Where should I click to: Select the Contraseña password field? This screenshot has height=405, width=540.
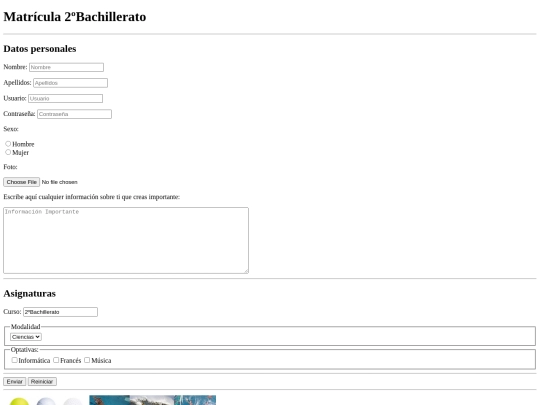[x=74, y=114]
